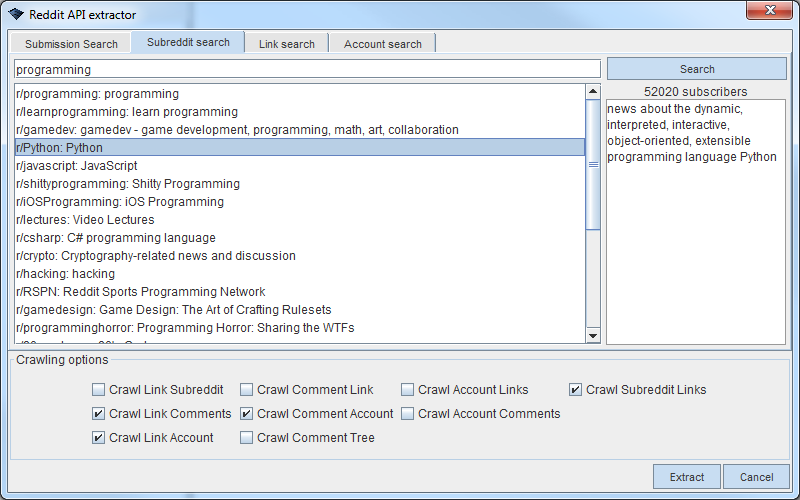Tick the Crawl Comment Tree checkbox
Screen dimensions: 800x500
(x=246, y=438)
